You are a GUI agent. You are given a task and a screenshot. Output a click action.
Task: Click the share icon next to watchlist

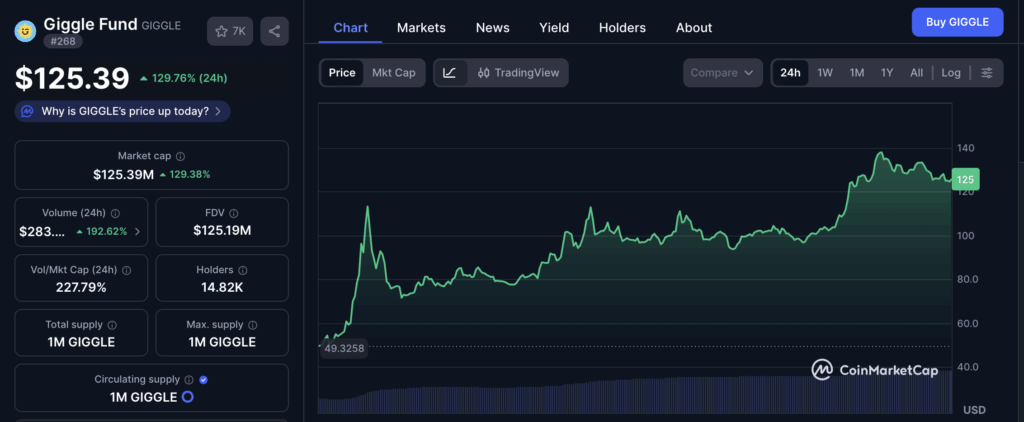pos(275,31)
